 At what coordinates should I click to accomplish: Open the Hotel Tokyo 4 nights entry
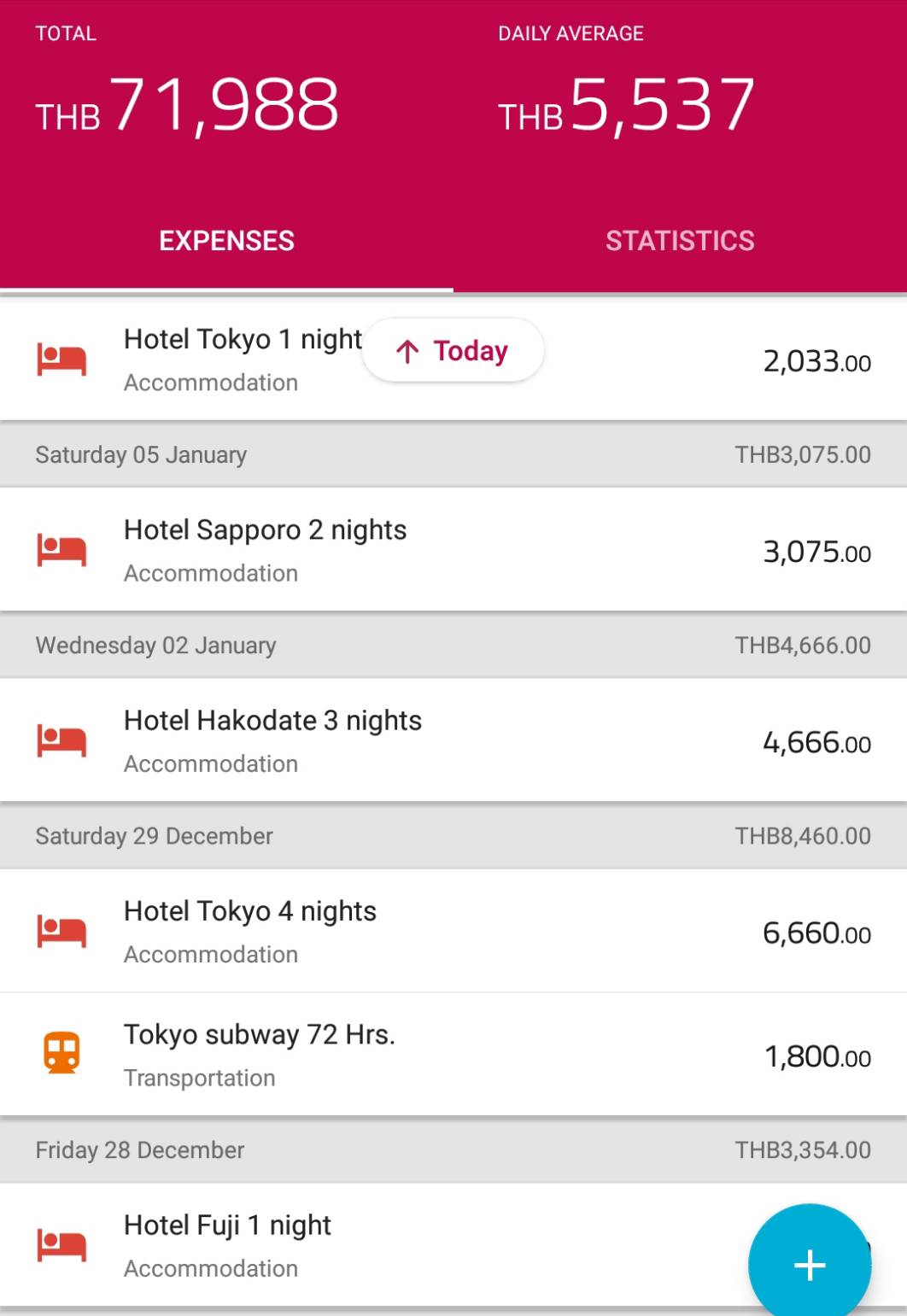[x=453, y=931]
